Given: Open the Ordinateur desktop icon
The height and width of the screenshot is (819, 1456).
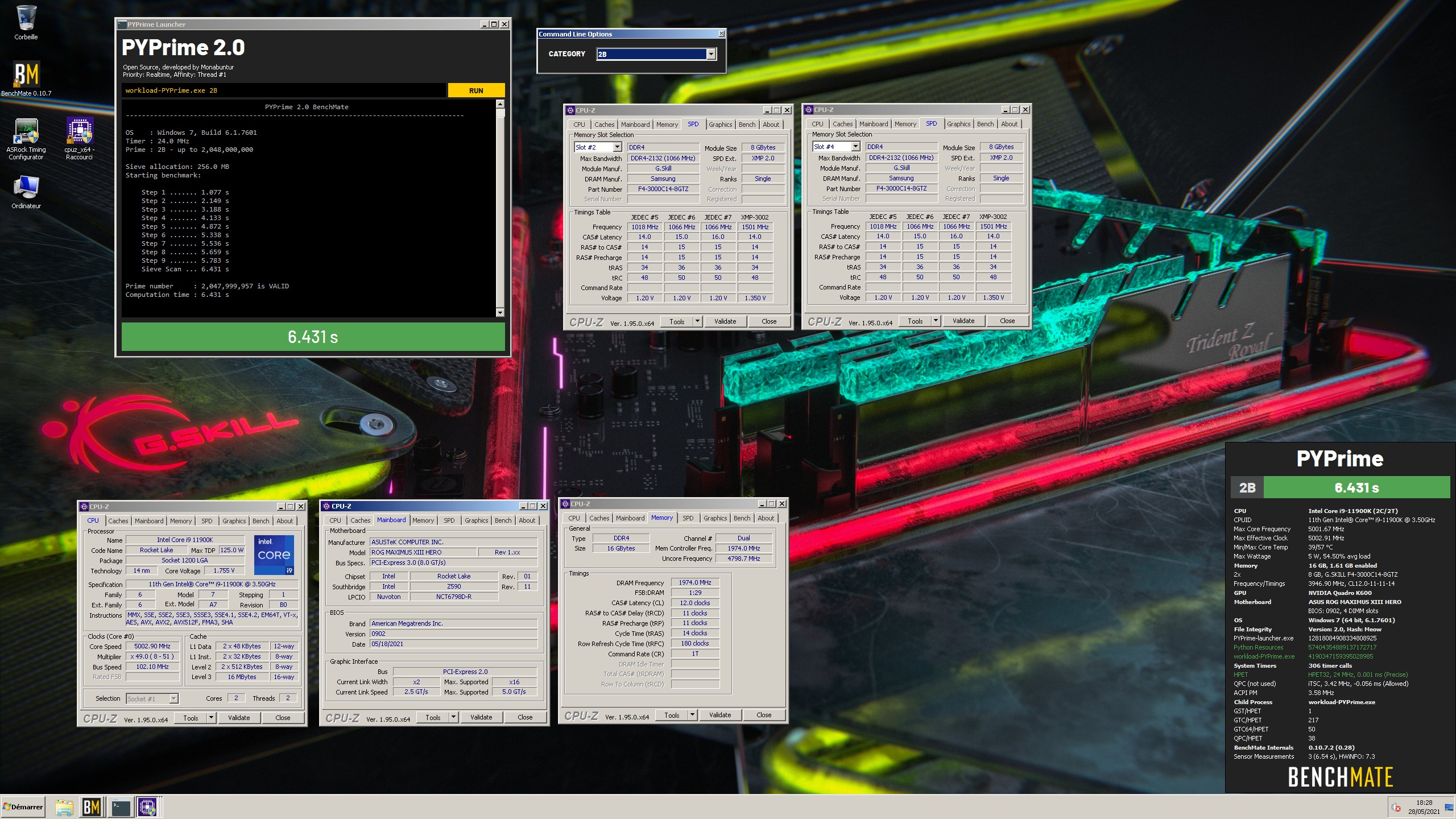Looking at the screenshot, I should click(26, 192).
